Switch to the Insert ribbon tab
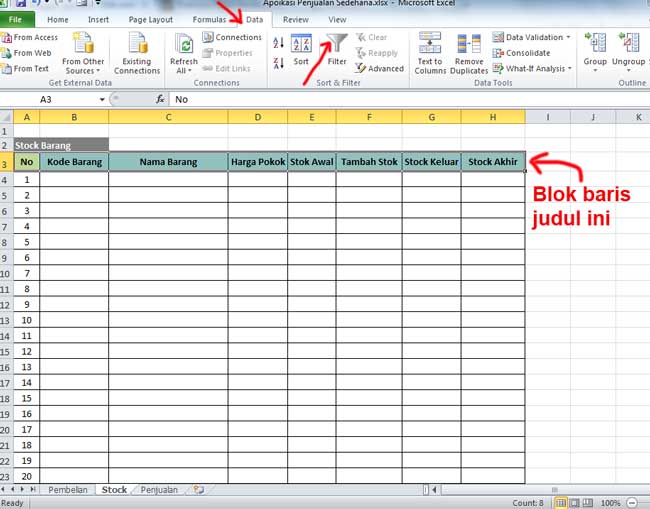 (98, 19)
